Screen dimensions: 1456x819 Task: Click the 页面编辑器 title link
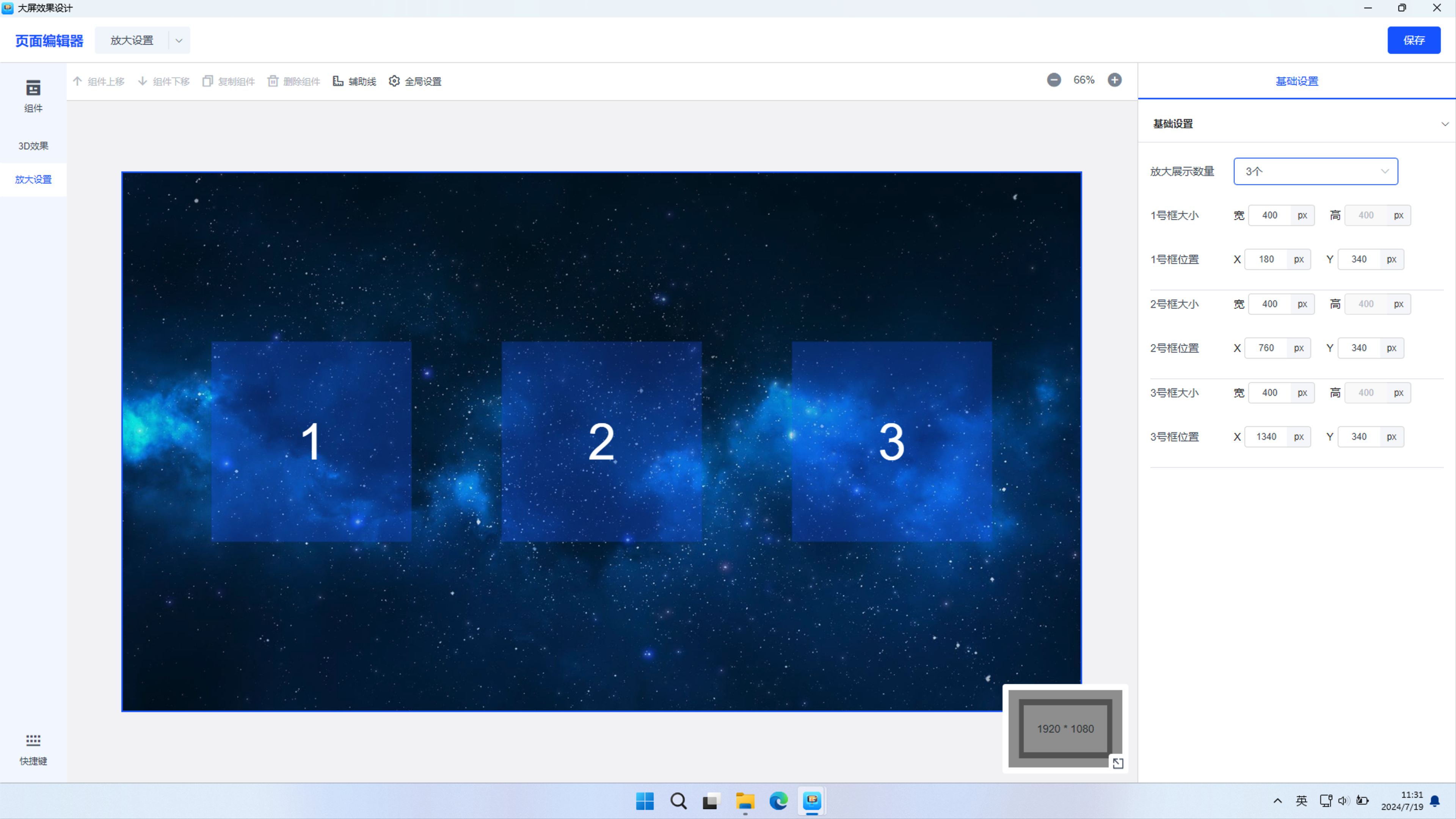coord(49,41)
